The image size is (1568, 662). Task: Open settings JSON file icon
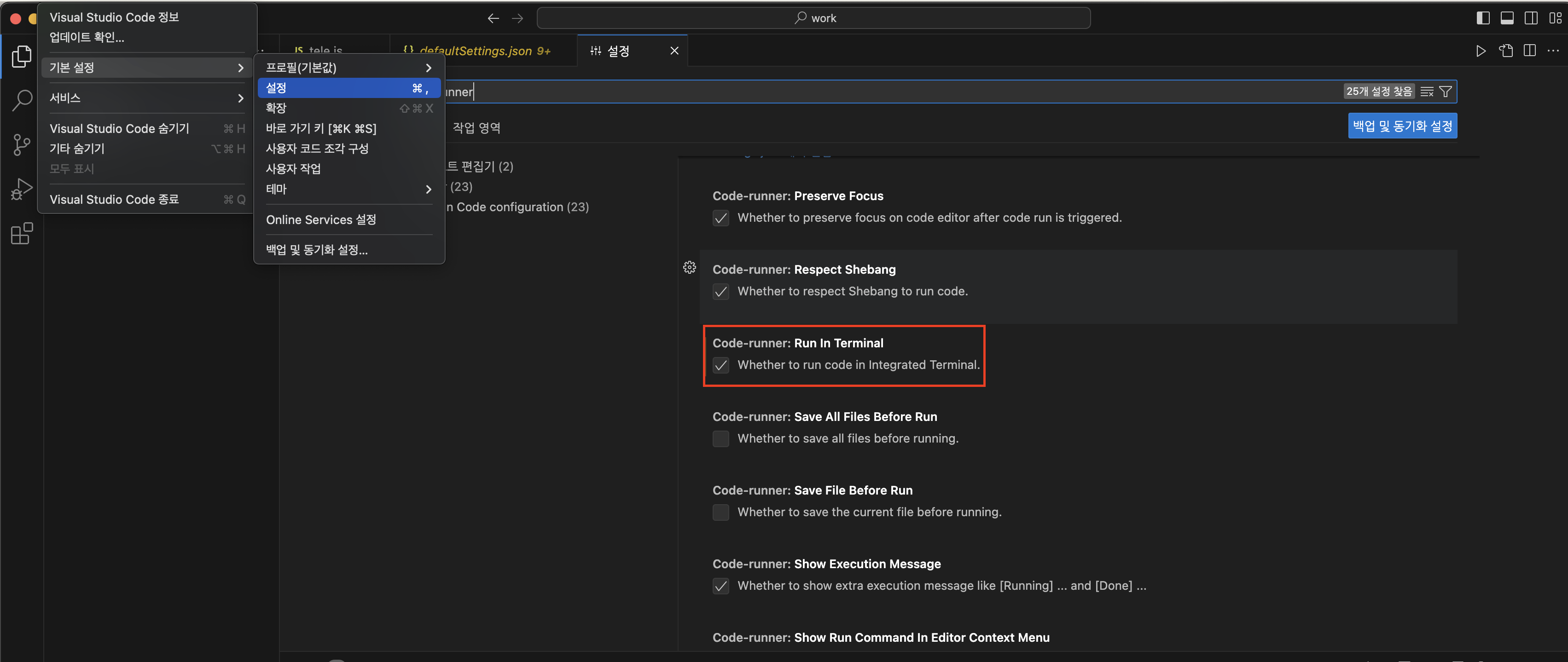pos(1506,51)
